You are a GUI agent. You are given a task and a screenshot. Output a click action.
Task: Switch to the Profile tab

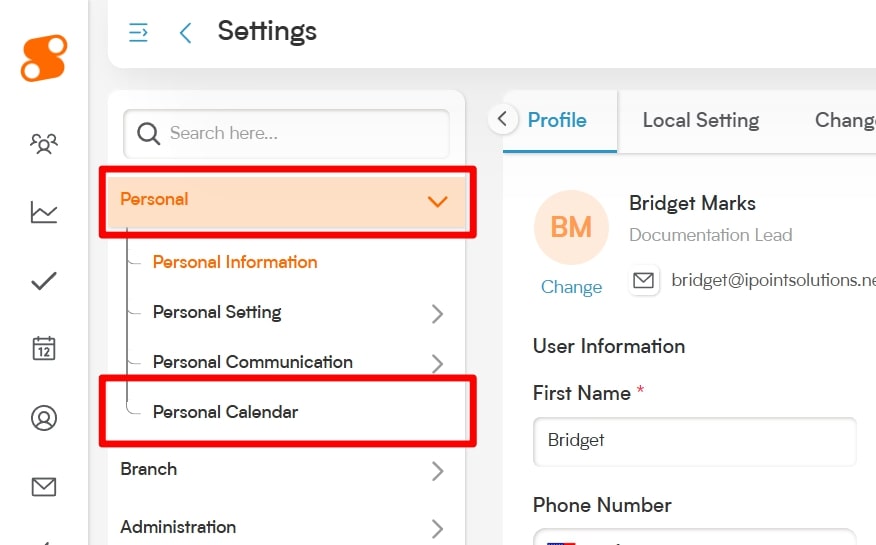557,121
